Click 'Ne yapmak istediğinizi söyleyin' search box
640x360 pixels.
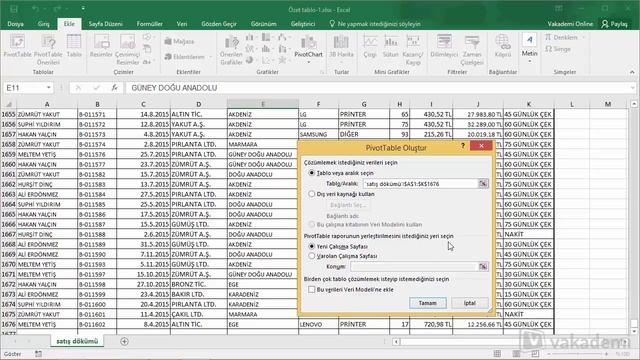click(375, 24)
